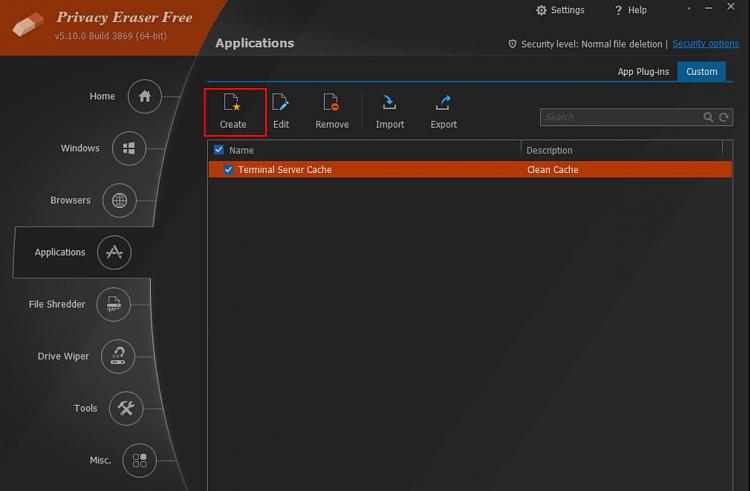The height and width of the screenshot is (491, 750).
Task: Open the Windows section icon
Action: point(129,148)
